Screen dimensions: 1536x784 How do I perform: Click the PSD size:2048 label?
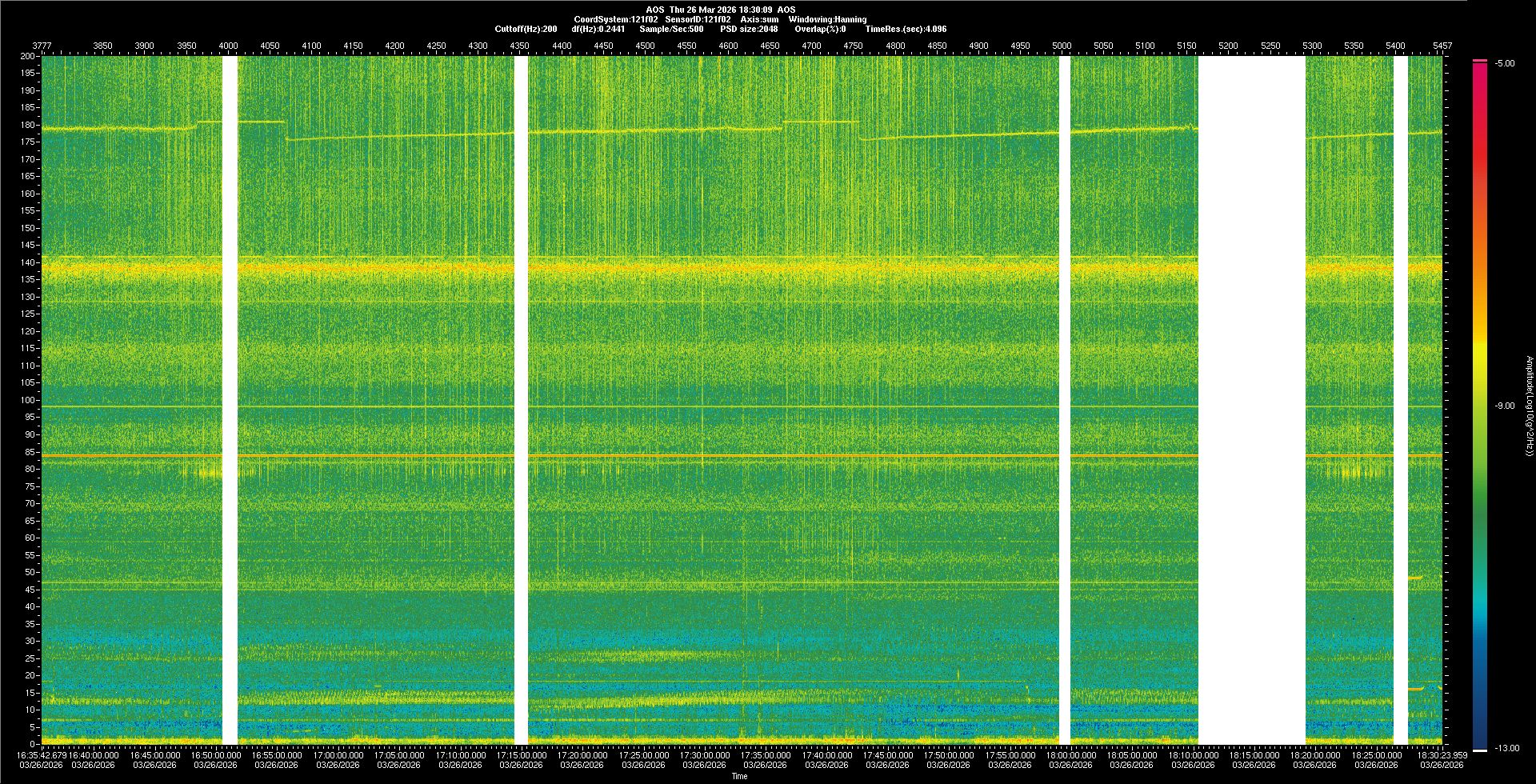click(x=749, y=29)
